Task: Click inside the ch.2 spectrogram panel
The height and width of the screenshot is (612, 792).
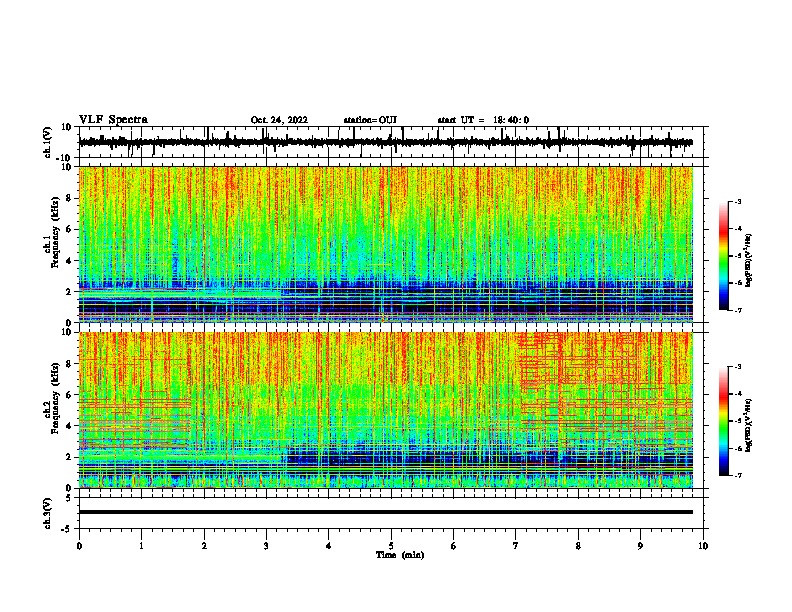Action: (x=385, y=410)
